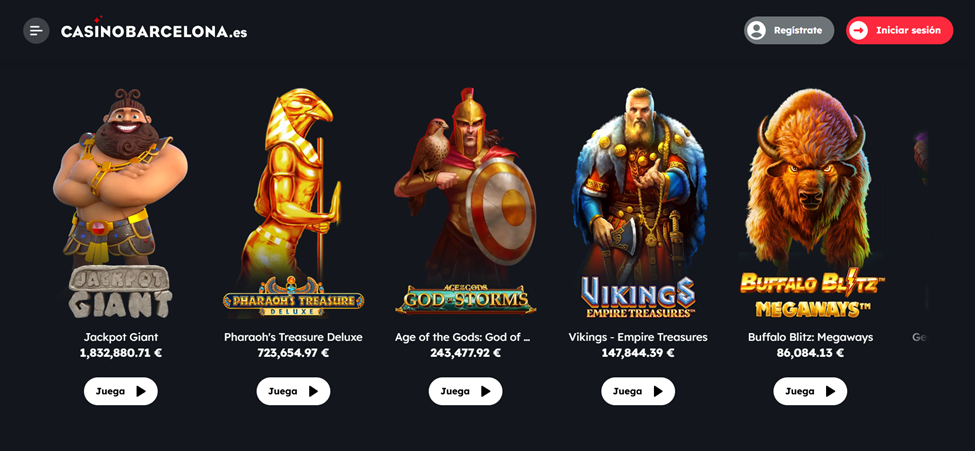Screen dimensions: 975x451
Task: Click play arrow under Vikings Empire Treasures
Action: 658,391
